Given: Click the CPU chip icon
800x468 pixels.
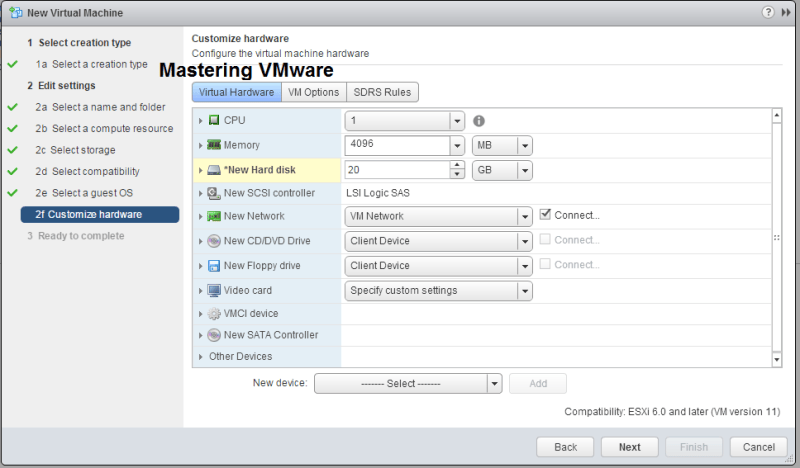Looking at the screenshot, I should [x=214, y=120].
